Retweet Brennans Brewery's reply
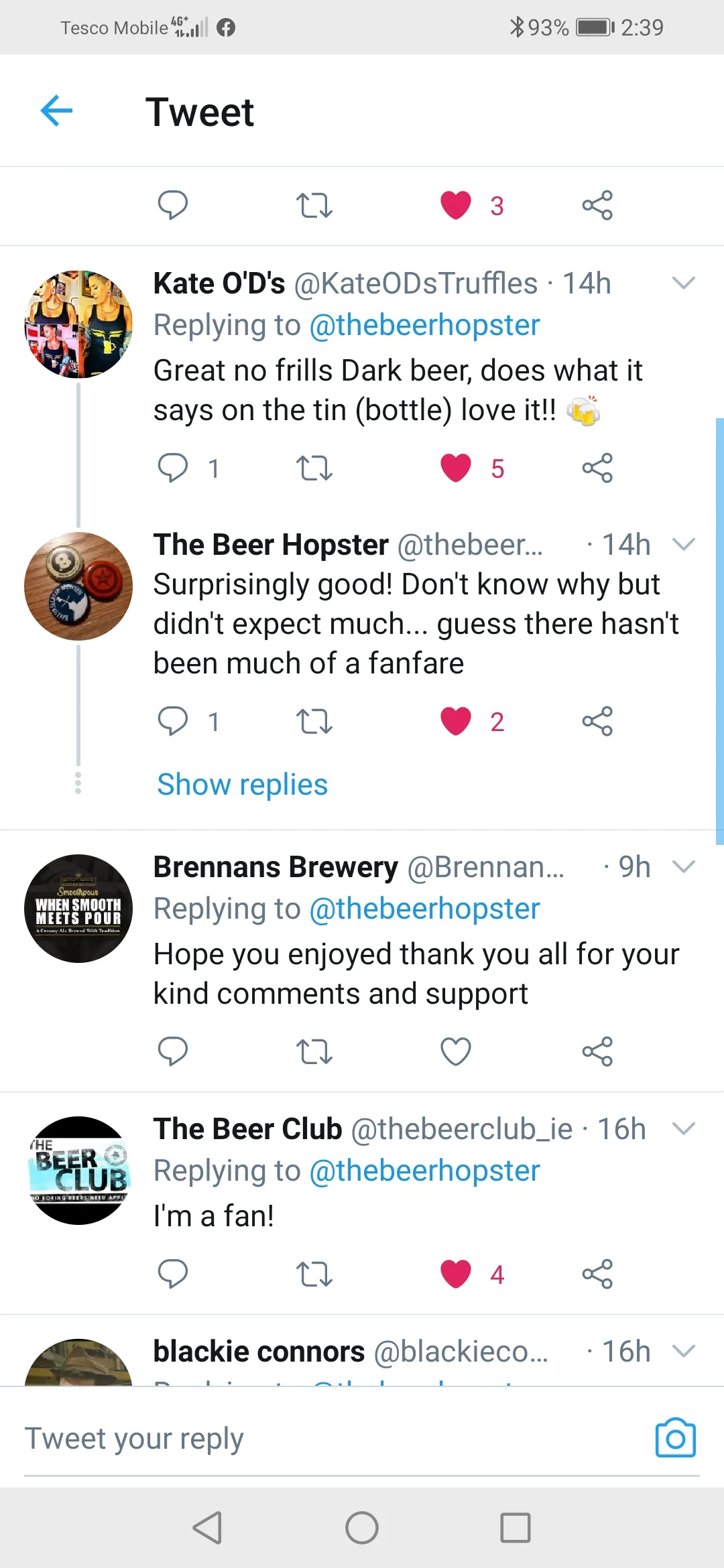Image resolution: width=724 pixels, height=1568 pixels. 314,1051
